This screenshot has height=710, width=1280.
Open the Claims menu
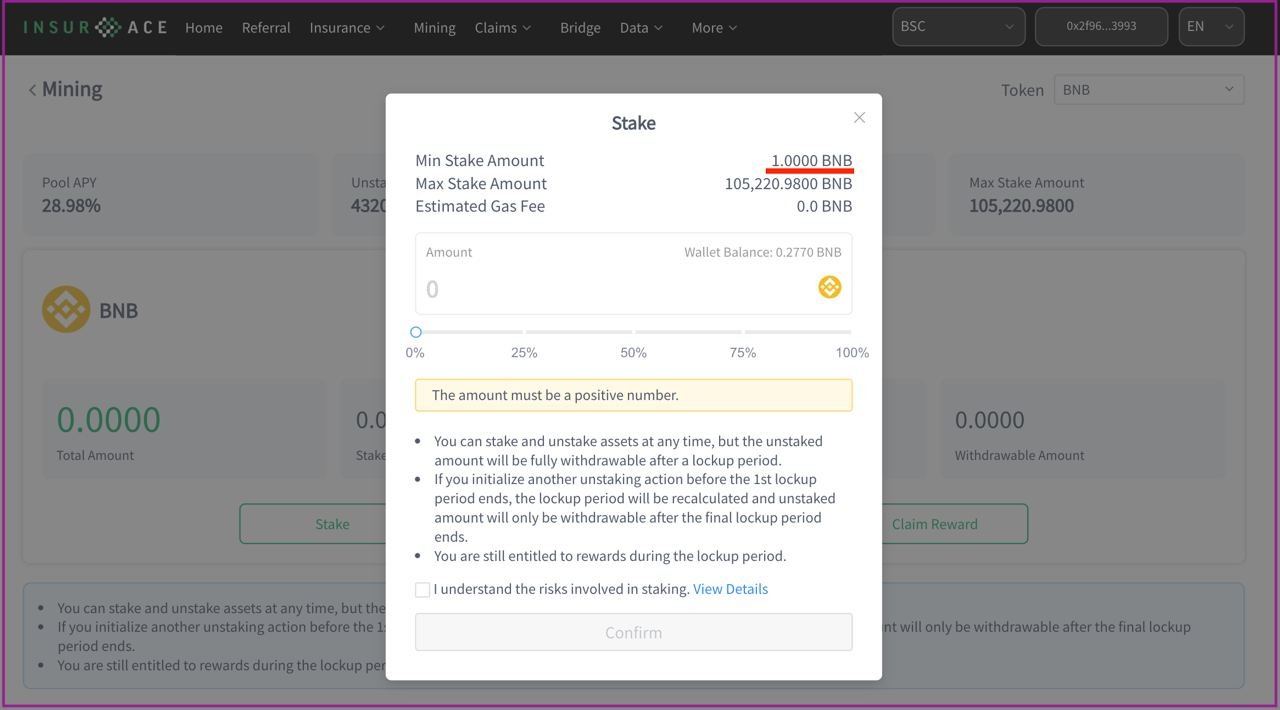[503, 28]
